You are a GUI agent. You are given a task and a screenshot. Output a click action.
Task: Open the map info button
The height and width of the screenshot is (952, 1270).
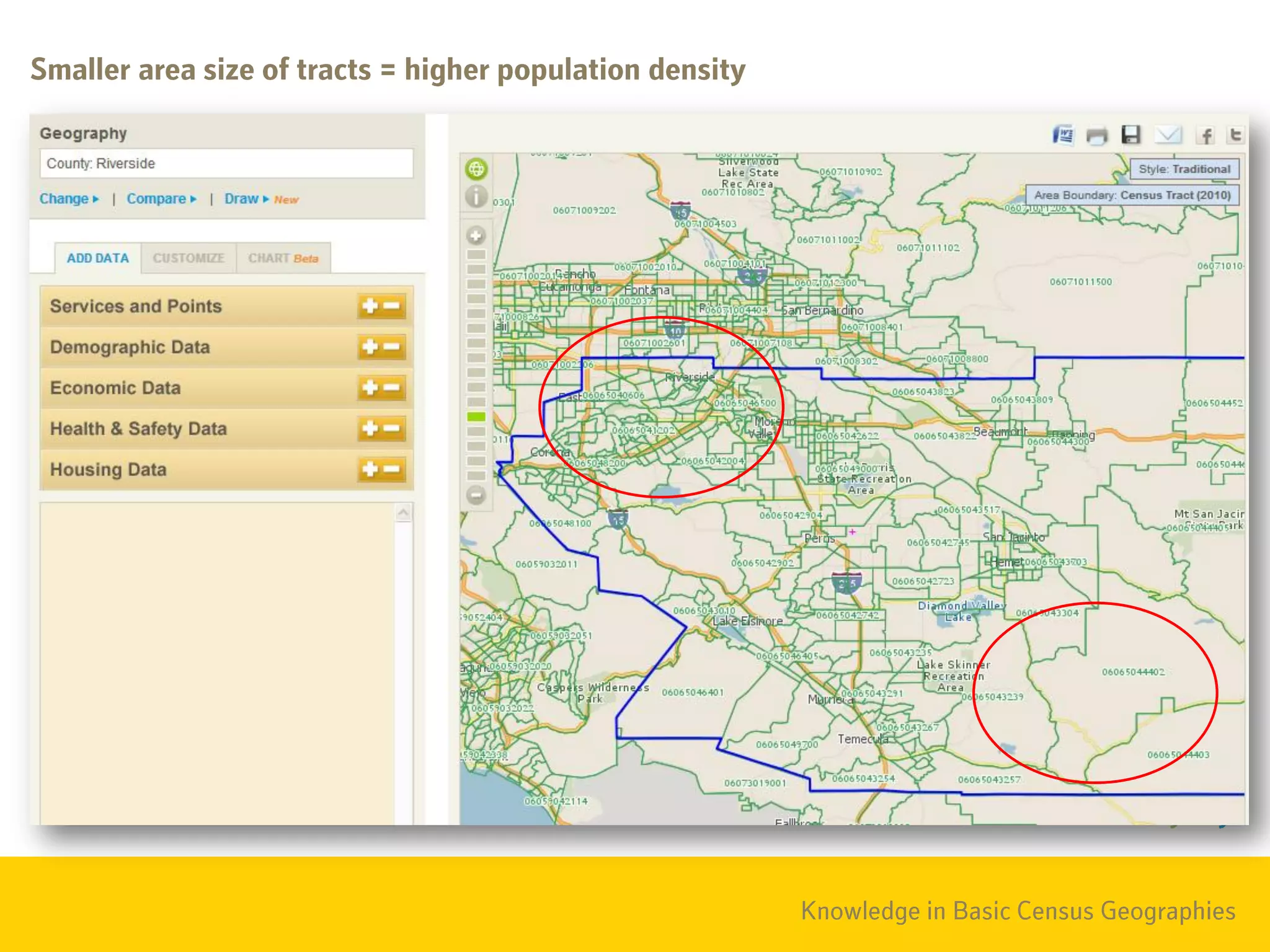click(476, 197)
